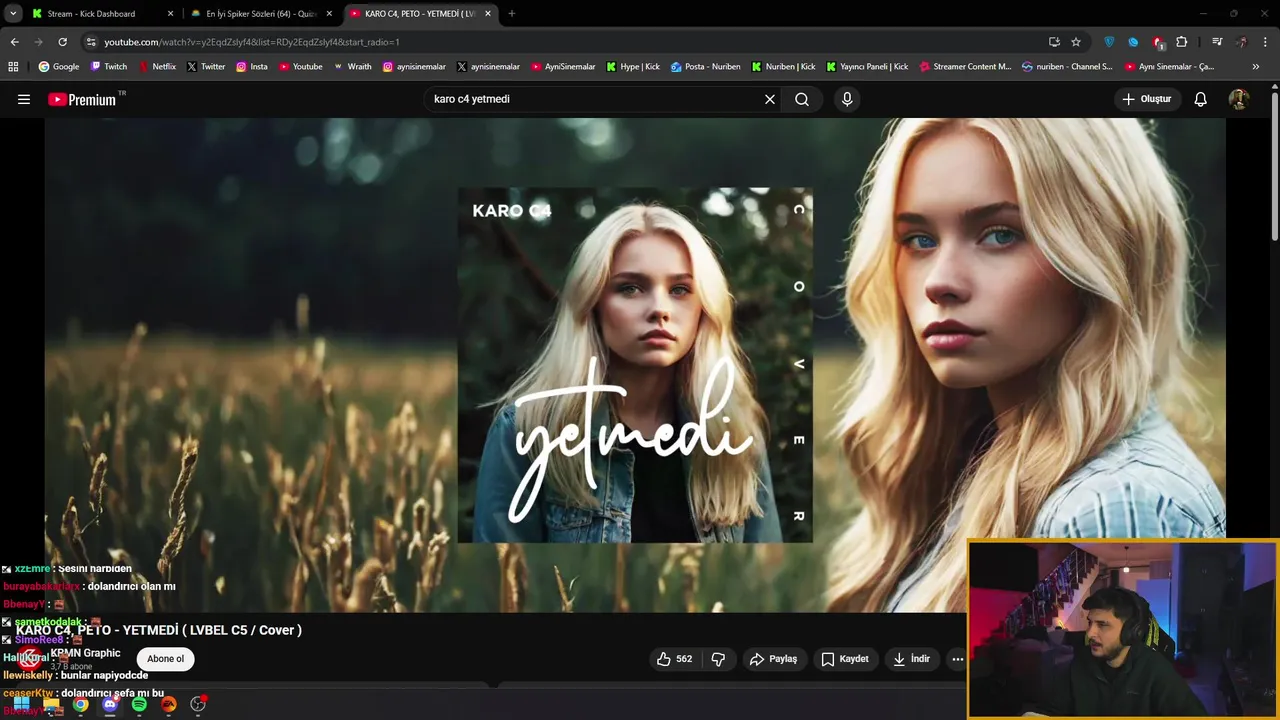Open the Netflix bookmark
The height and width of the screenshot is (720, 1280).
157,67
